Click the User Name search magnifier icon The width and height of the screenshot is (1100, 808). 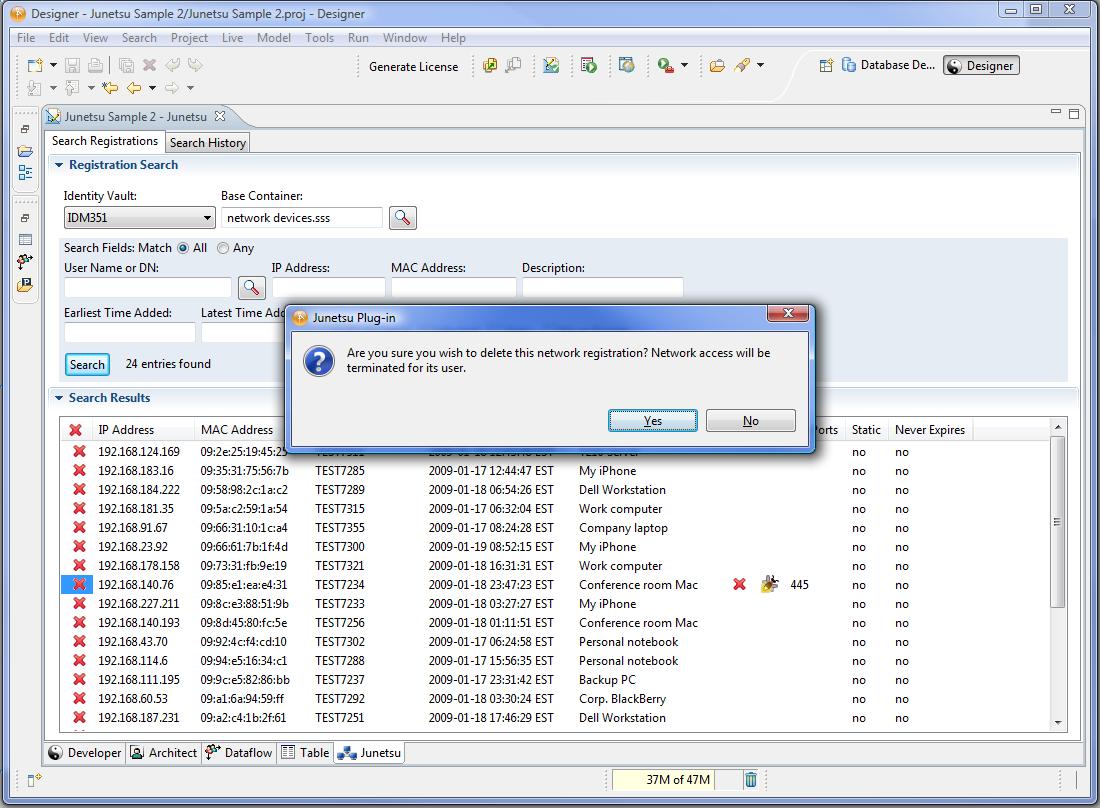pyautogui.click(x=252, y=288)
